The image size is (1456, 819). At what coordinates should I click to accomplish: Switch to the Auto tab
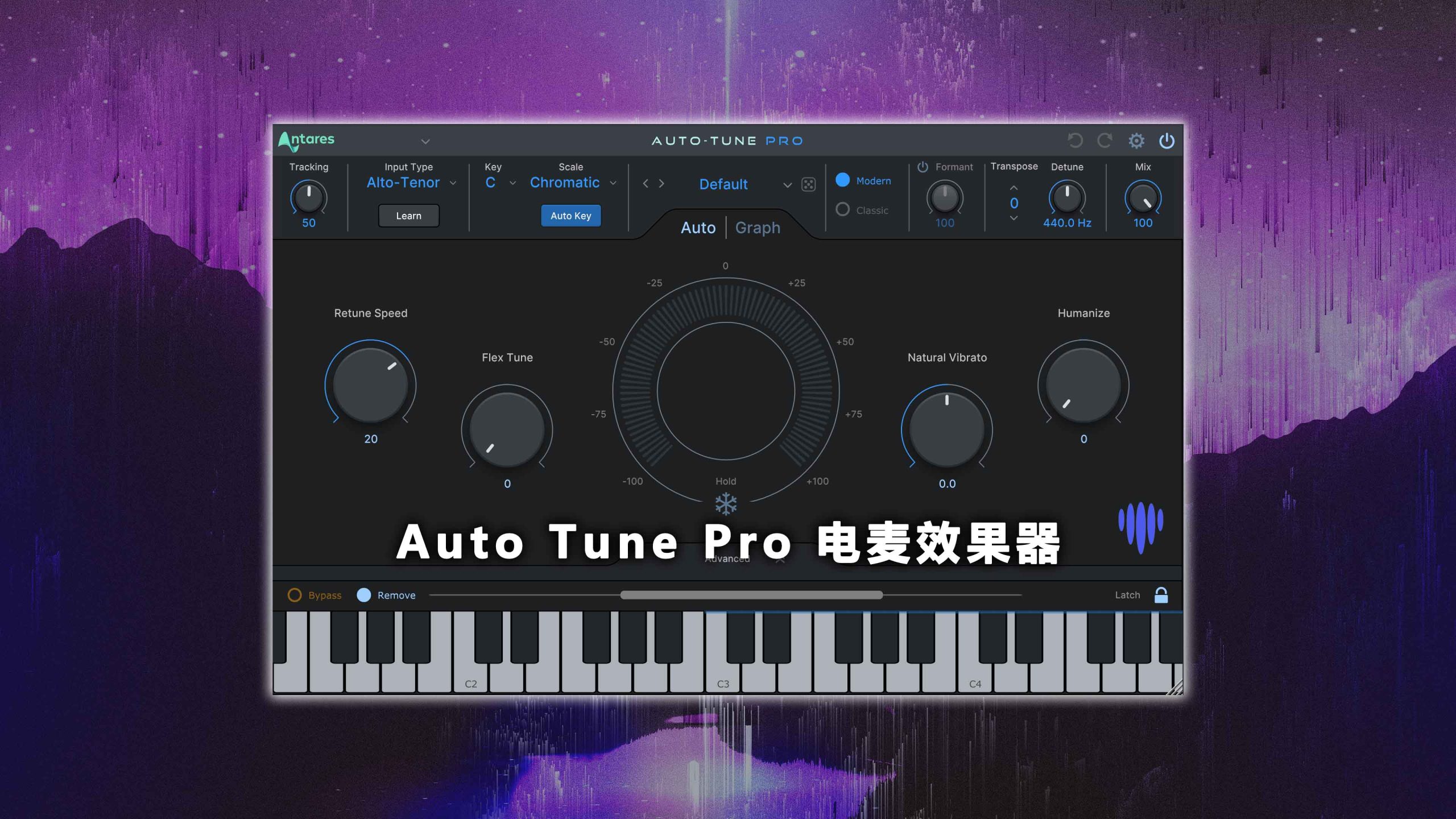coord(697,227)
